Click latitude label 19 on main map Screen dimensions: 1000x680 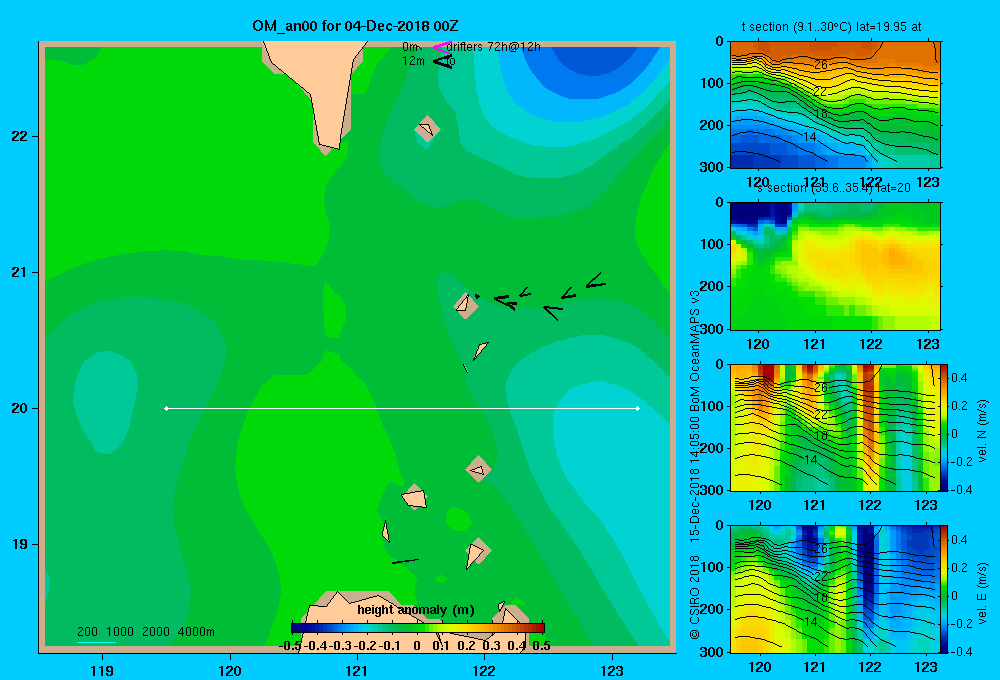click(20, 544)
